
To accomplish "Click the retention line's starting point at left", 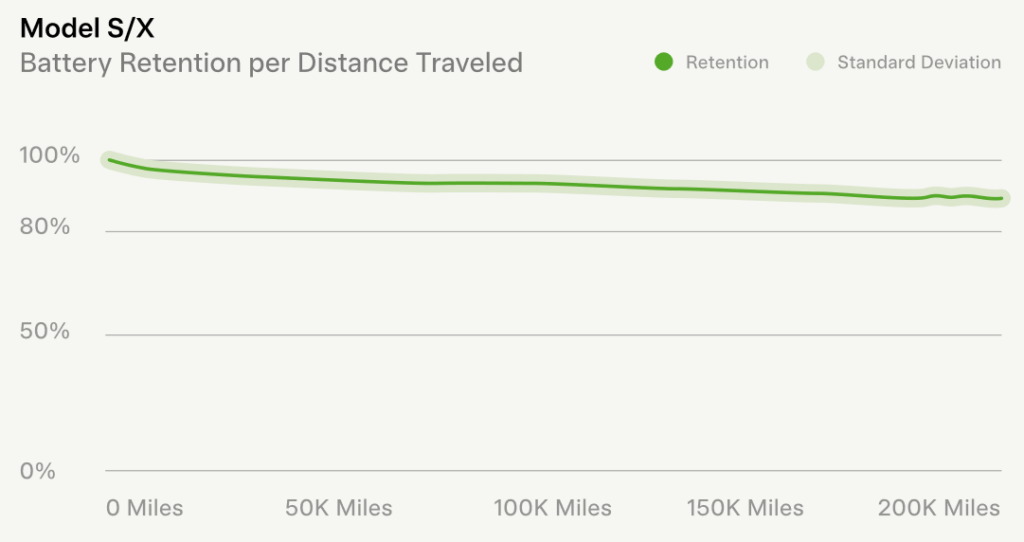I will click(108, 159).
